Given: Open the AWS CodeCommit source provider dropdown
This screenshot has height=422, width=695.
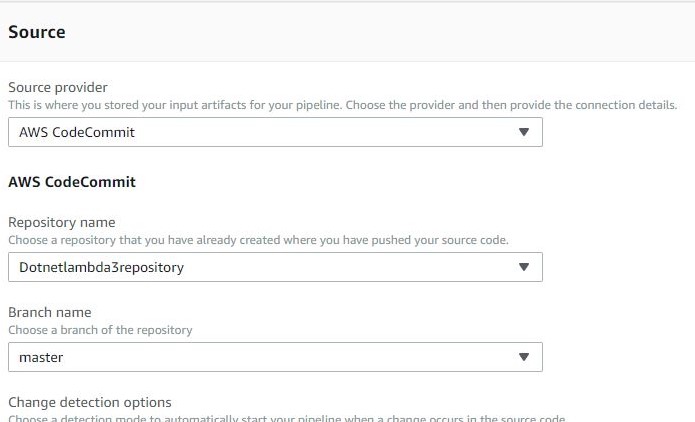Looking at the screenshot, I should click(275, 132).
